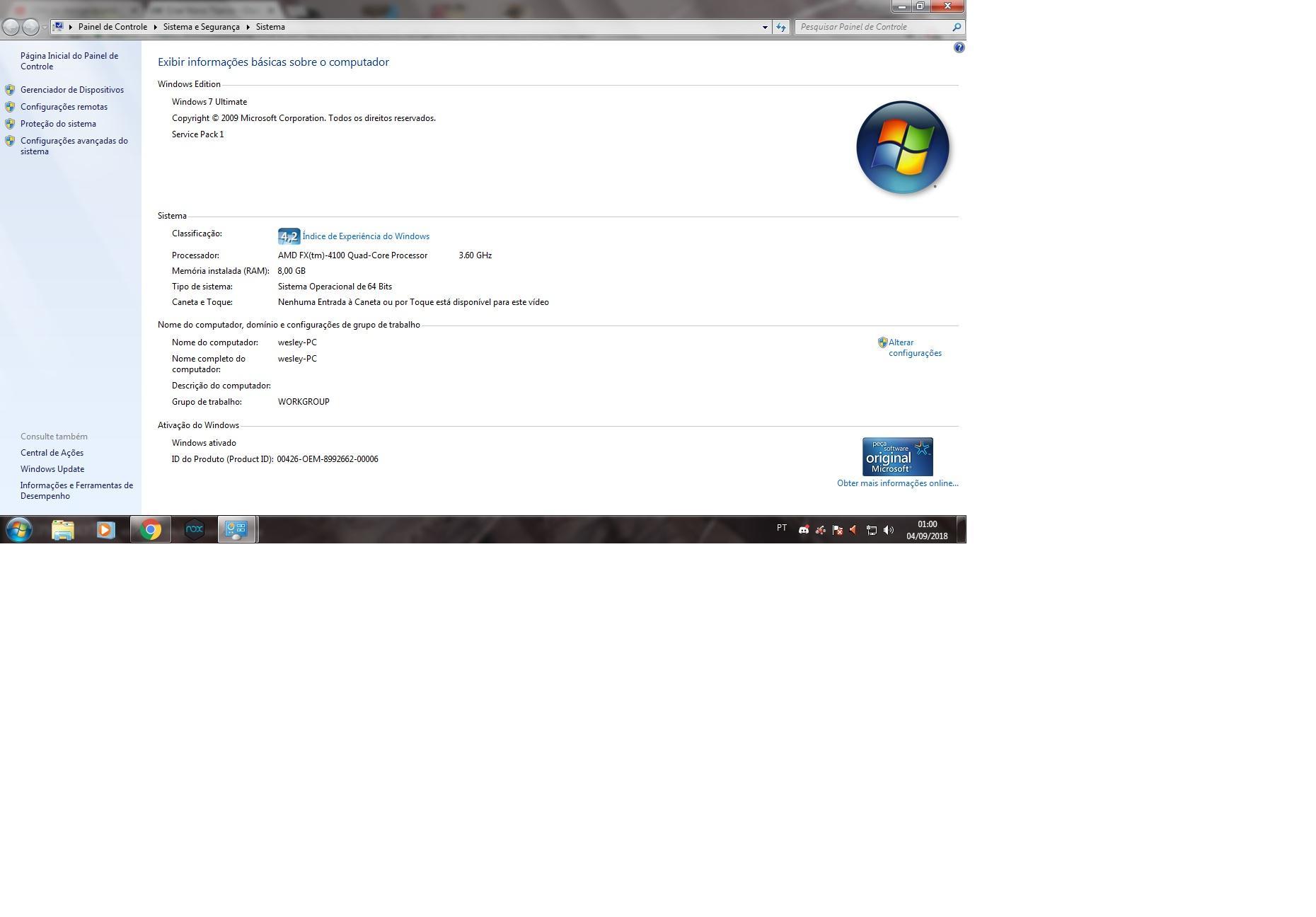Click the Windows logo orb image
Viewport: 1316px width, 917px height.
902,147
